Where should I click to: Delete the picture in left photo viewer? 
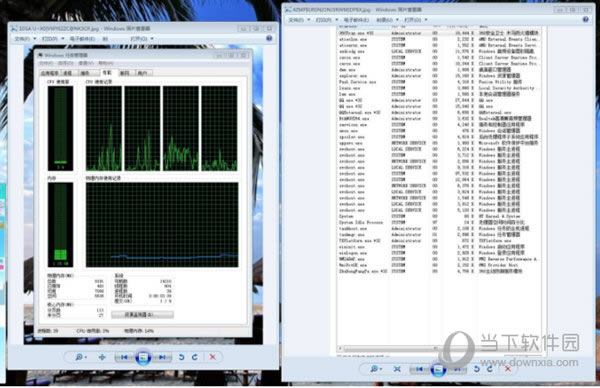point(212,357)
